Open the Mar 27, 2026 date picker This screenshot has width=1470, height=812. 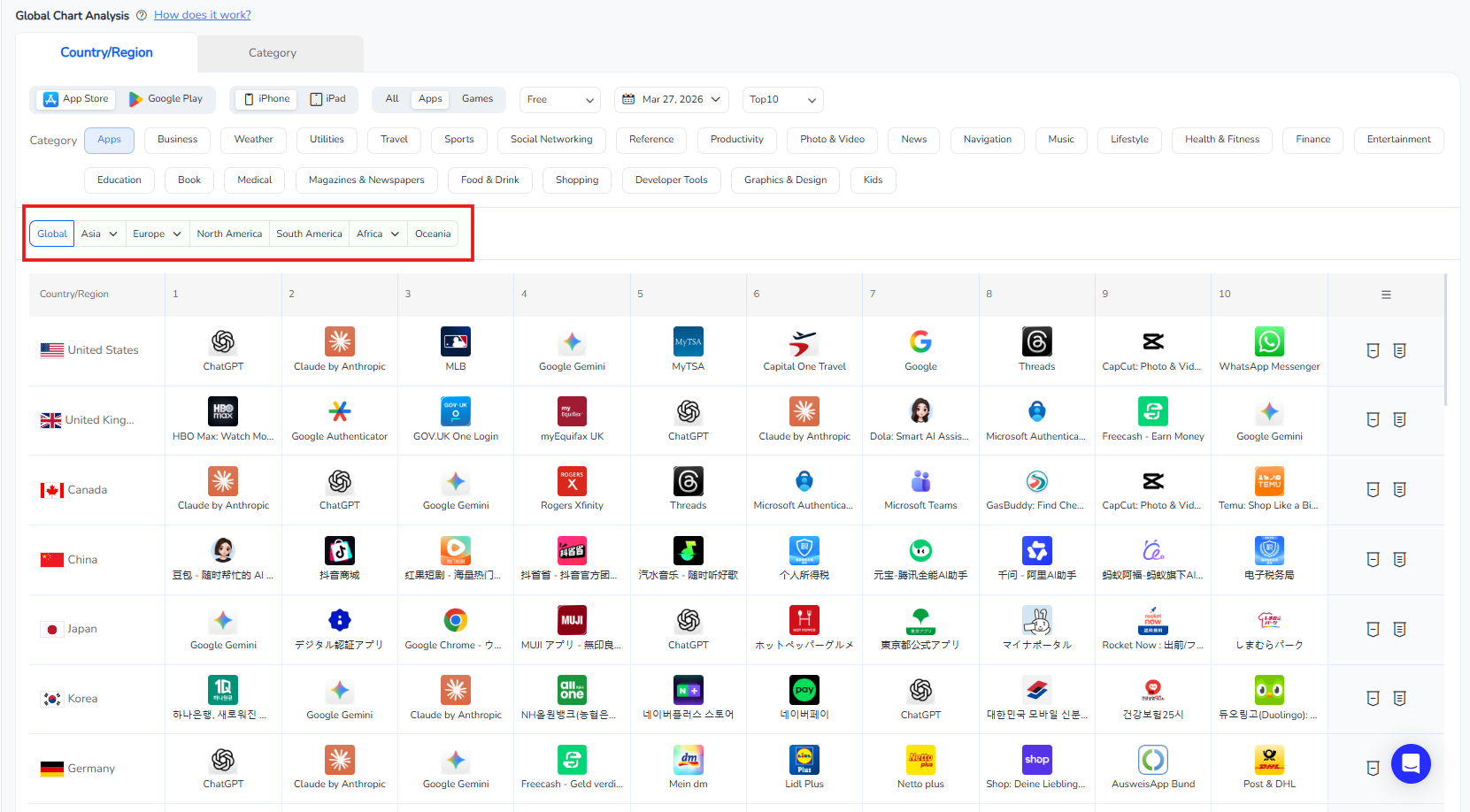pyautogui.click(x=672, y=100)
